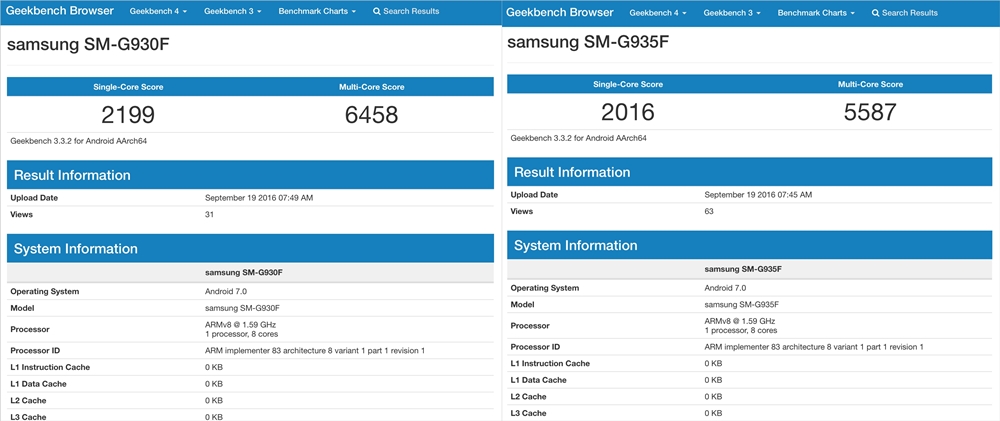Click Upload Date label for SM-G930F
The height and width of the screenshot is (421, 1000).
(x=34, y=198)
